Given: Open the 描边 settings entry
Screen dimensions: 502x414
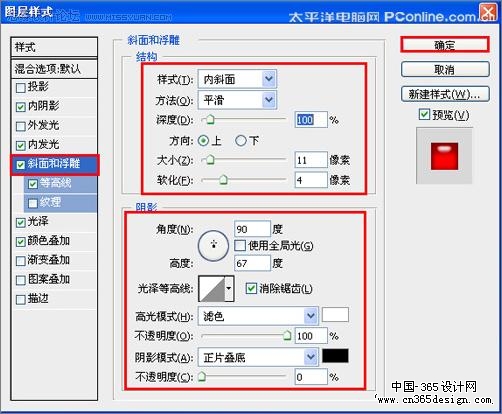Looking at the screenshot, I should [38, 298].
